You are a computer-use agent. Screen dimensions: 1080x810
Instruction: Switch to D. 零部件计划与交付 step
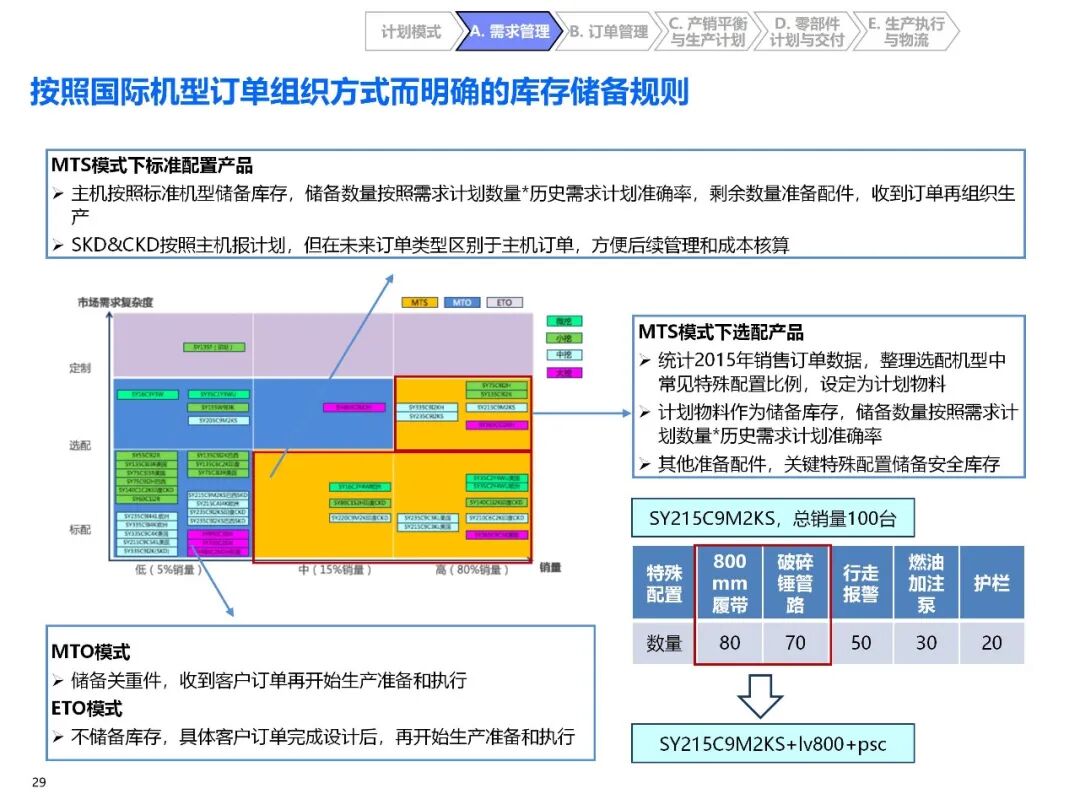(x=807, y=32)
